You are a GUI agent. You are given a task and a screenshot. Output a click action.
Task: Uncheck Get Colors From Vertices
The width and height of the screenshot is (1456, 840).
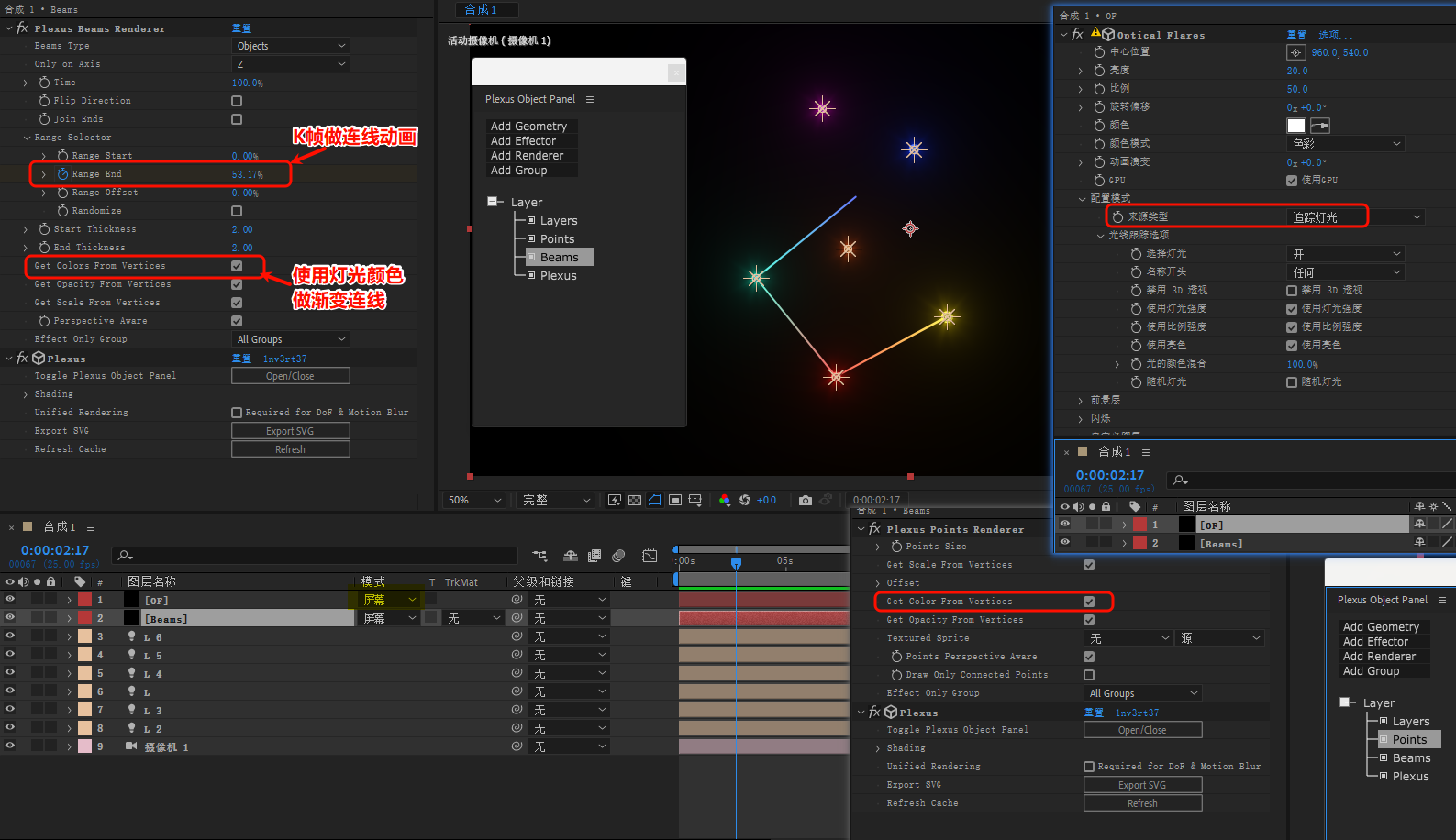coord(237,266)
